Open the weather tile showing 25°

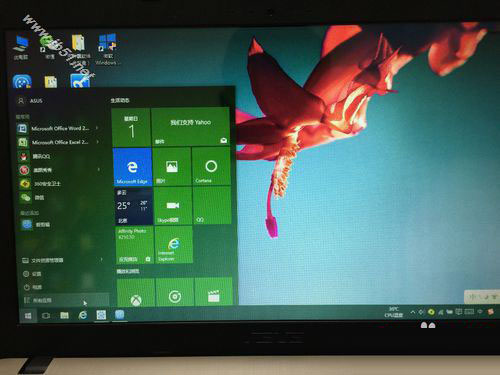133,206
